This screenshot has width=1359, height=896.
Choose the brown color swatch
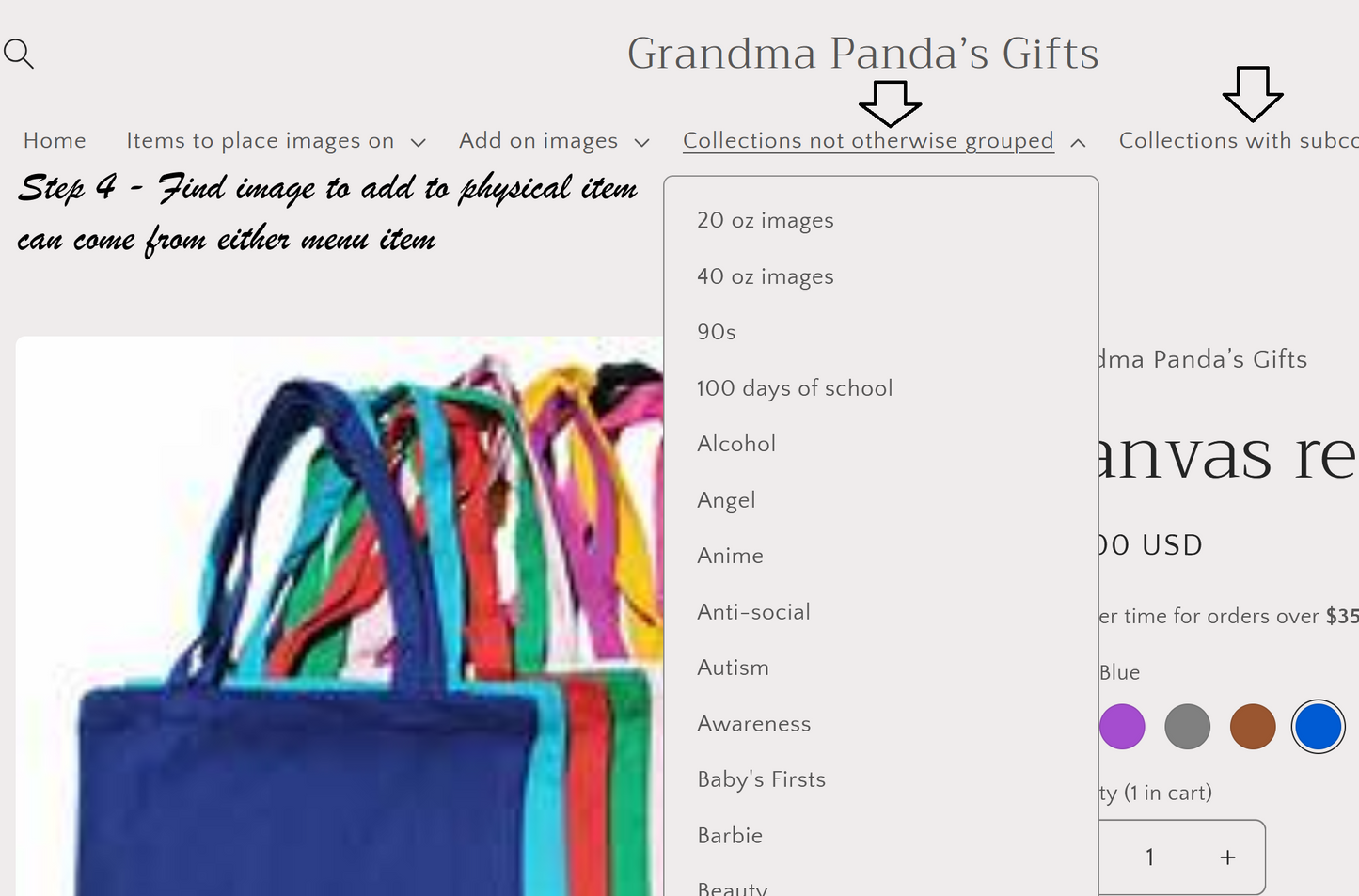1253,727
